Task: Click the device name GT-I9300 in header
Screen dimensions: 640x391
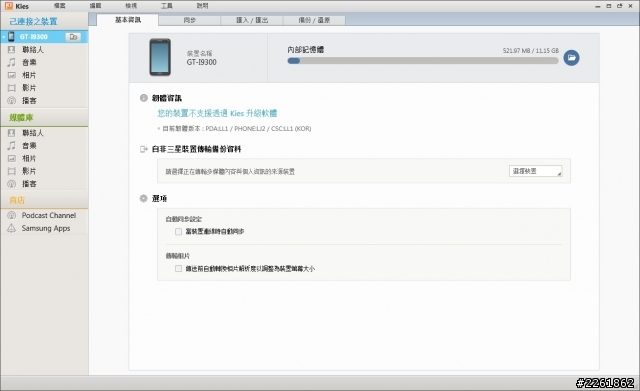Action: [x=202, y=62]
